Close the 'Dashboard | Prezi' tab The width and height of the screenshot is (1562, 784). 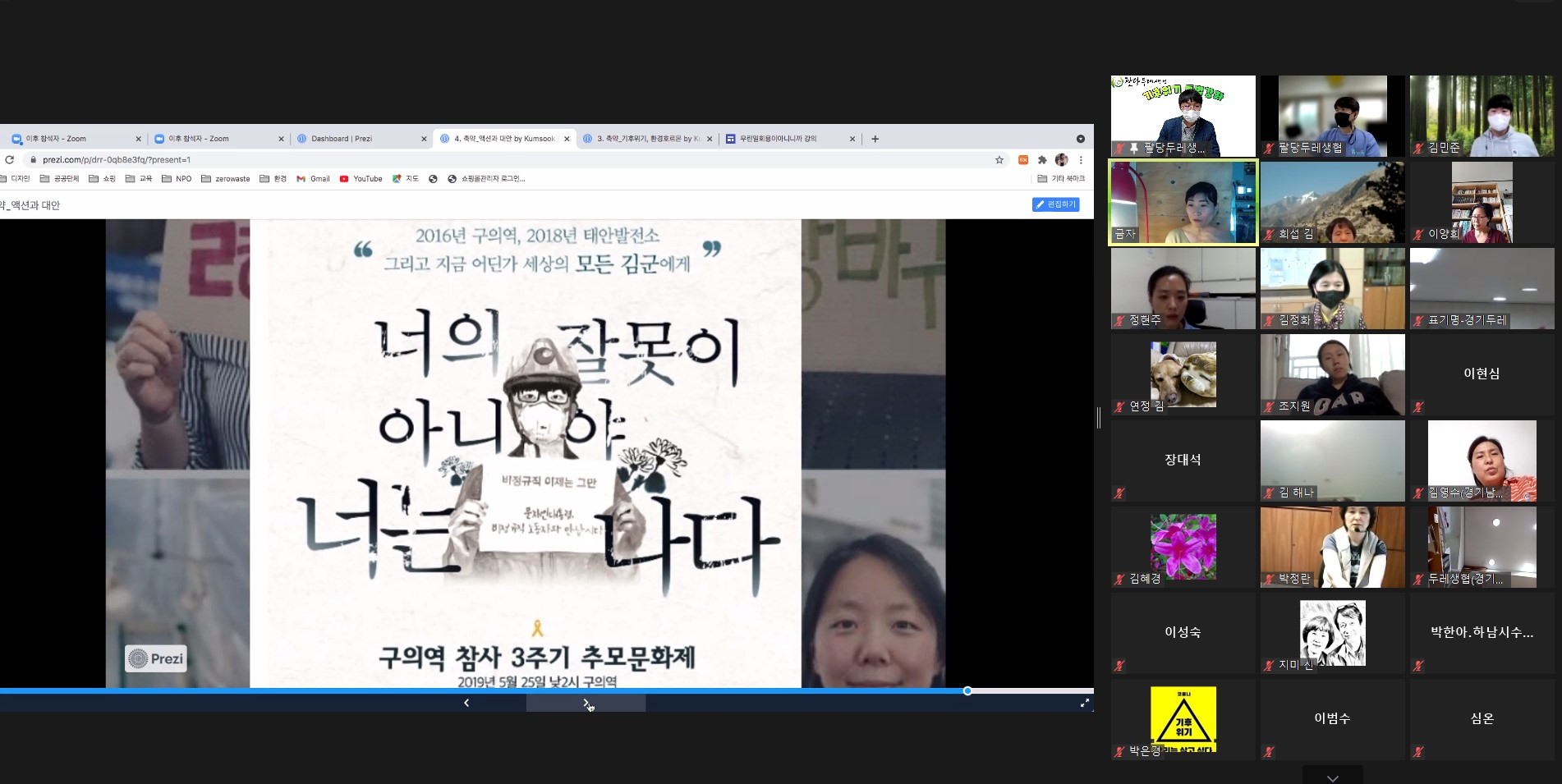pos(424,139)
